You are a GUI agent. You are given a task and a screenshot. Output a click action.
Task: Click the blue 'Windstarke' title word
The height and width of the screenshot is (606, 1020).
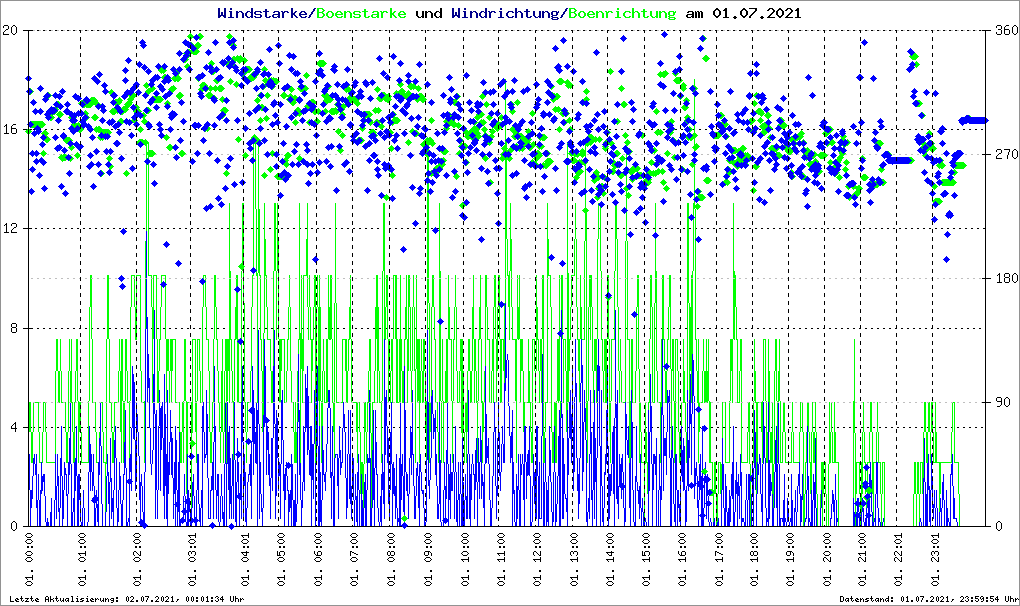click(263, 13)
